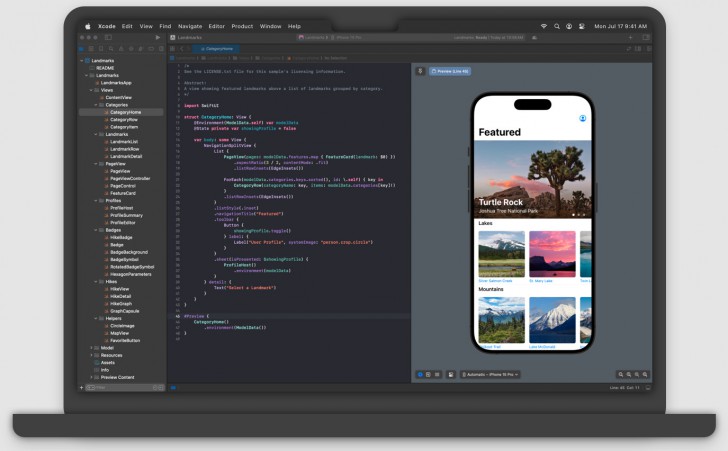Select Selectable preview mode button
Screen dimensions: 728x451
(x=429, y=374)
